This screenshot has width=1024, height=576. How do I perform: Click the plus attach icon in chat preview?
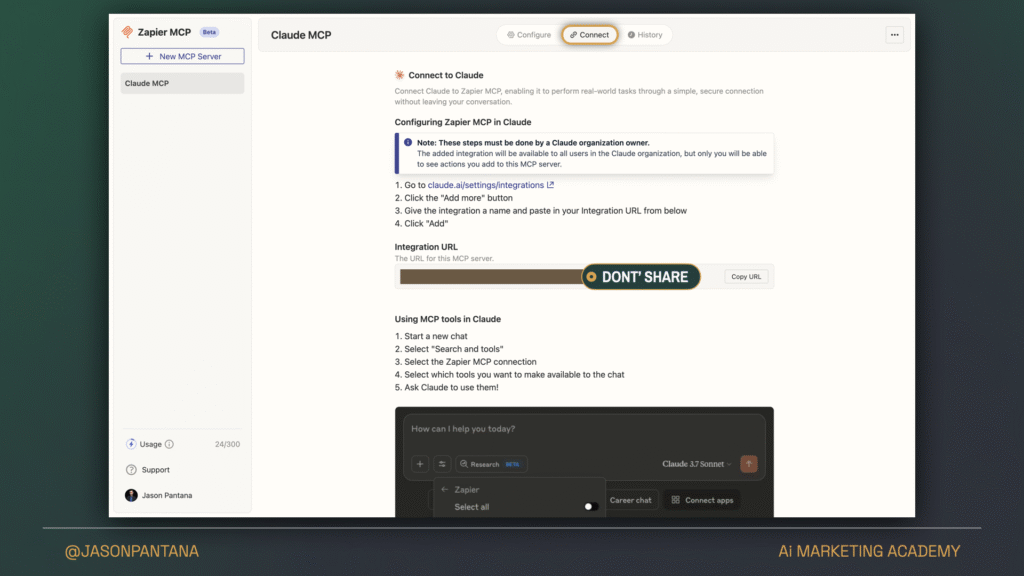(420, 464)
